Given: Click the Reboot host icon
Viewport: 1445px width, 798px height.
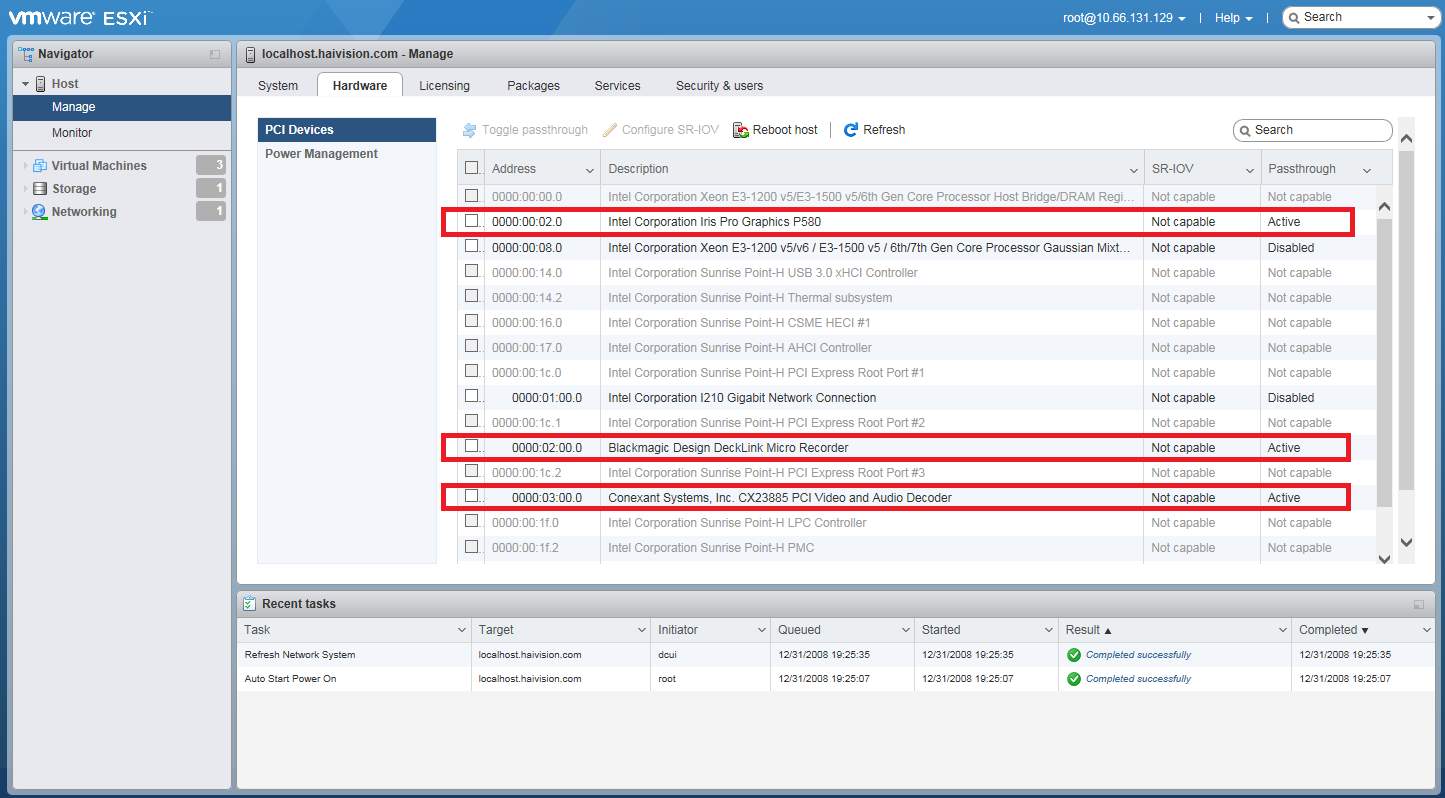Looking at the screenshot, I should pos(741,130).
